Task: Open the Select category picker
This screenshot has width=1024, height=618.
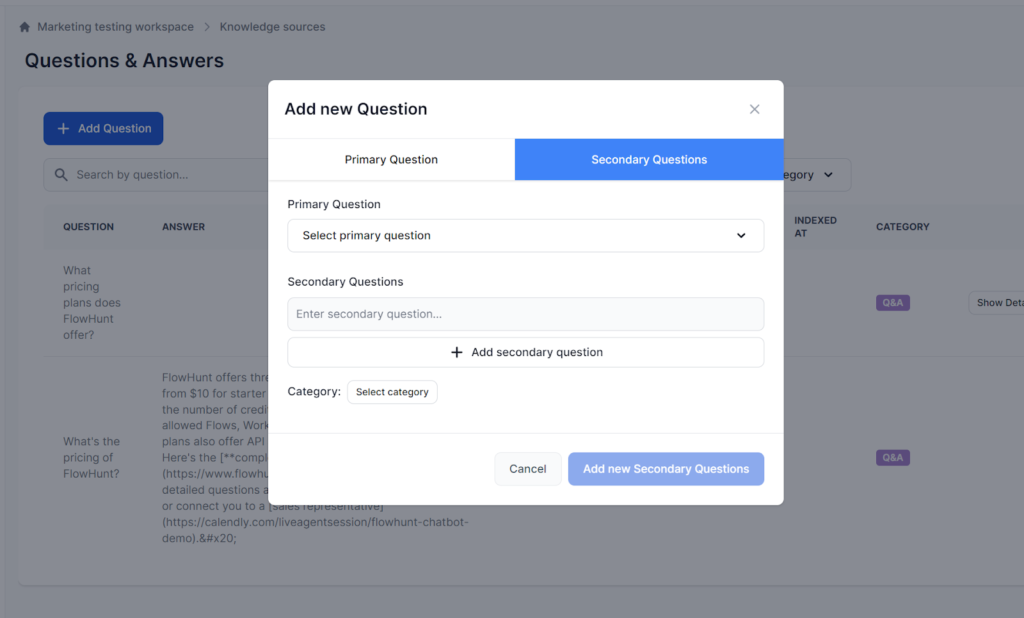Action: point(392,392)
